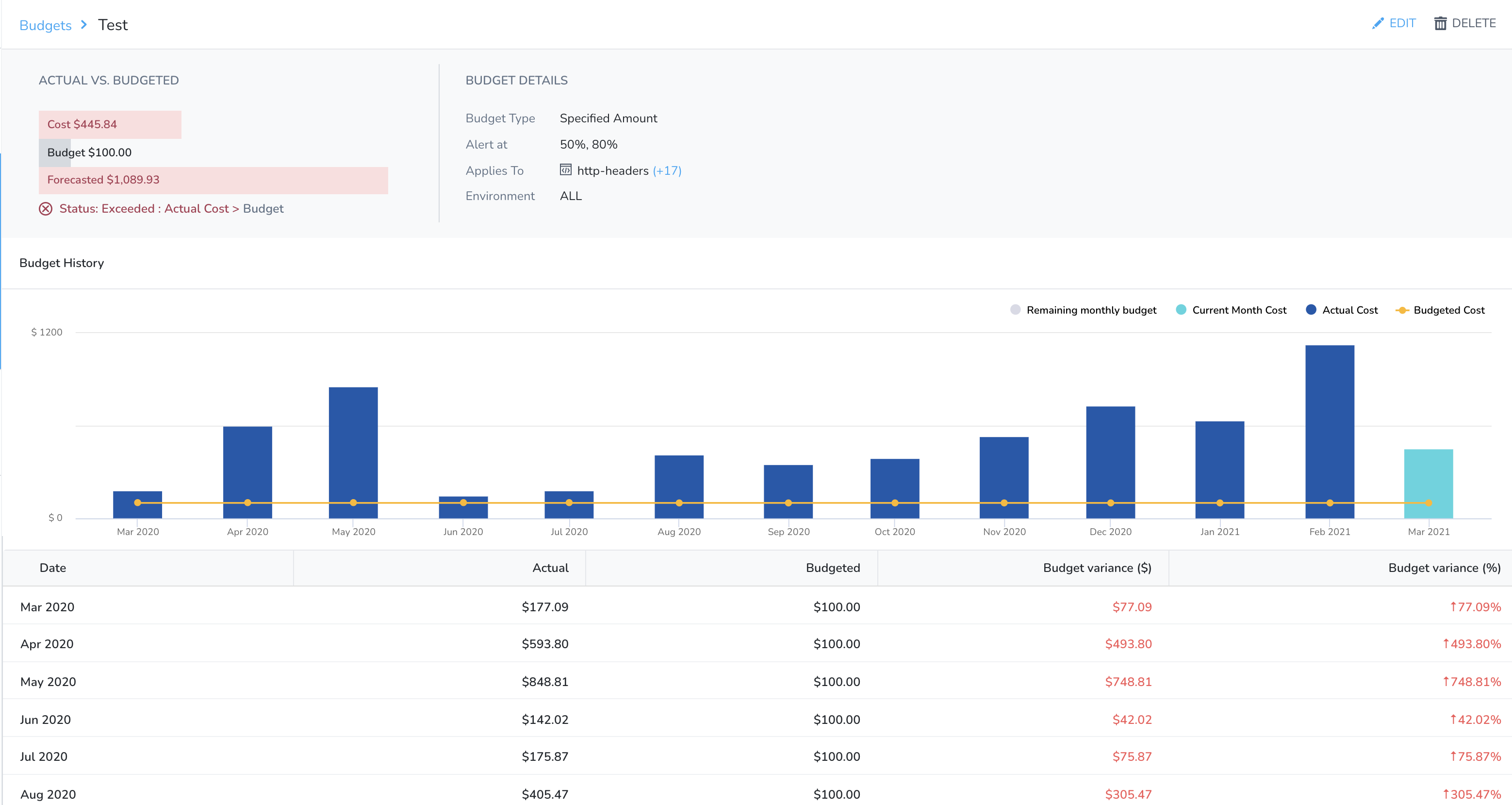This screenshot has height=805, width=1512.
Task: Select the May 2020 table row date
Action: point(48,682)
